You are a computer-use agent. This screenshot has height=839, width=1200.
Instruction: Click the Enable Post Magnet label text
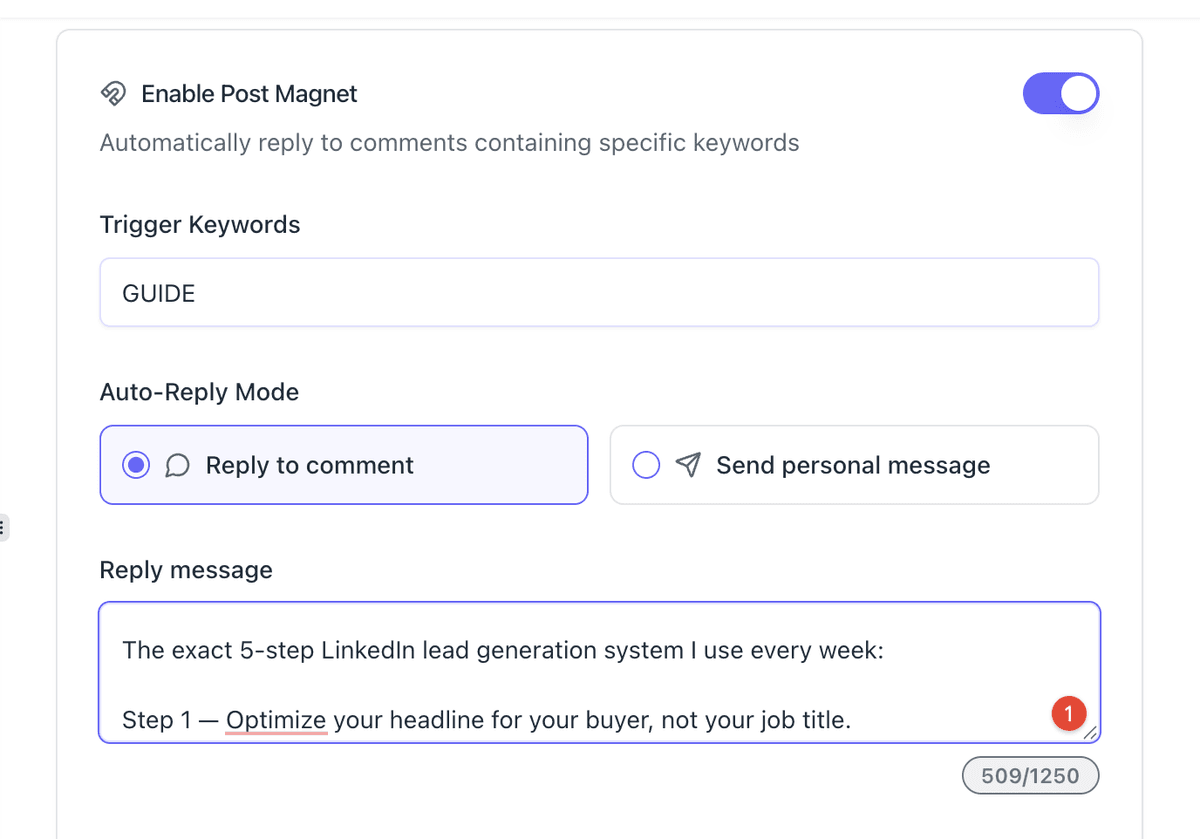(249, 94)
